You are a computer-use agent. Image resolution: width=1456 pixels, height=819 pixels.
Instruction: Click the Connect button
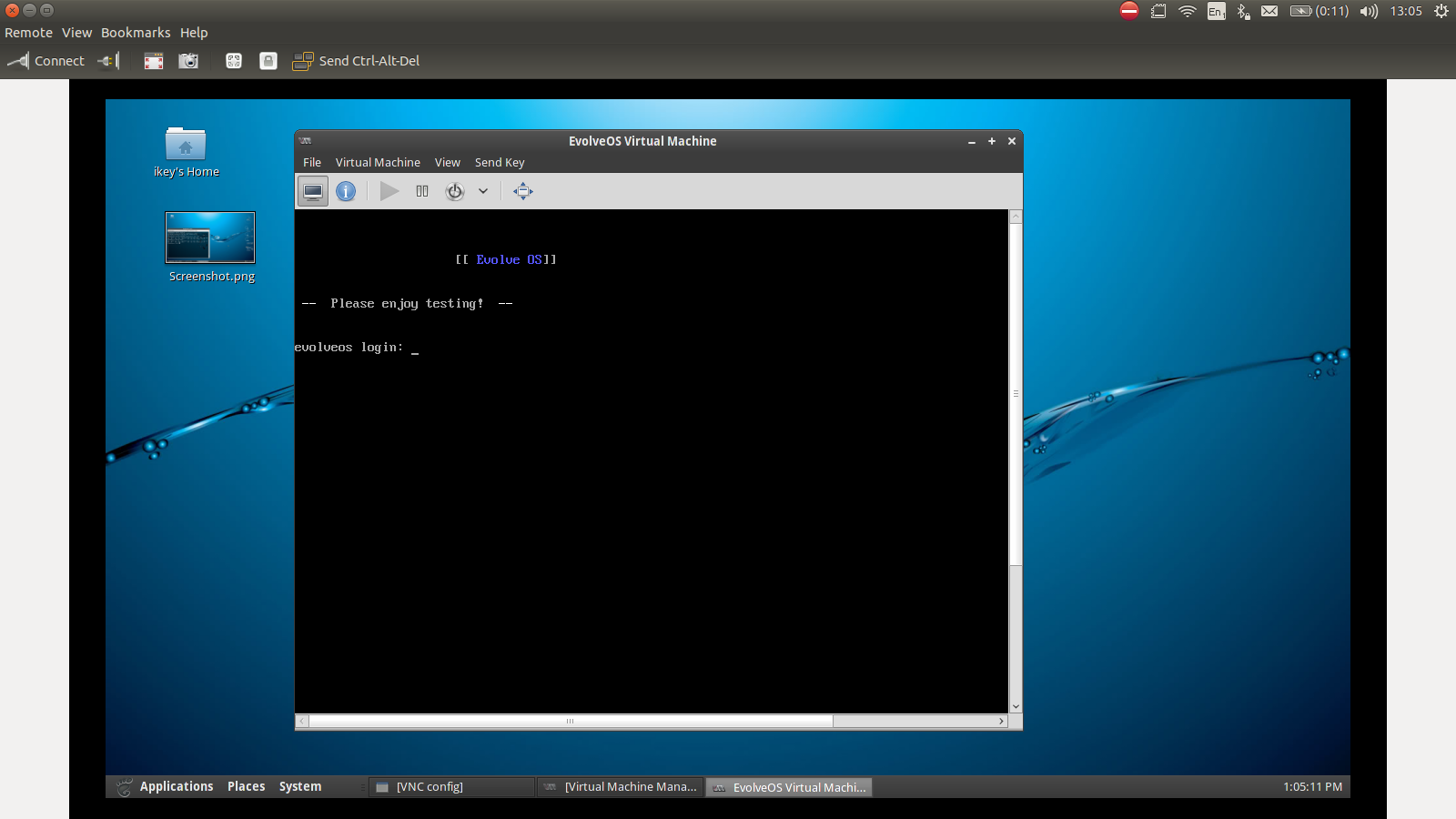tap(45, 61)
